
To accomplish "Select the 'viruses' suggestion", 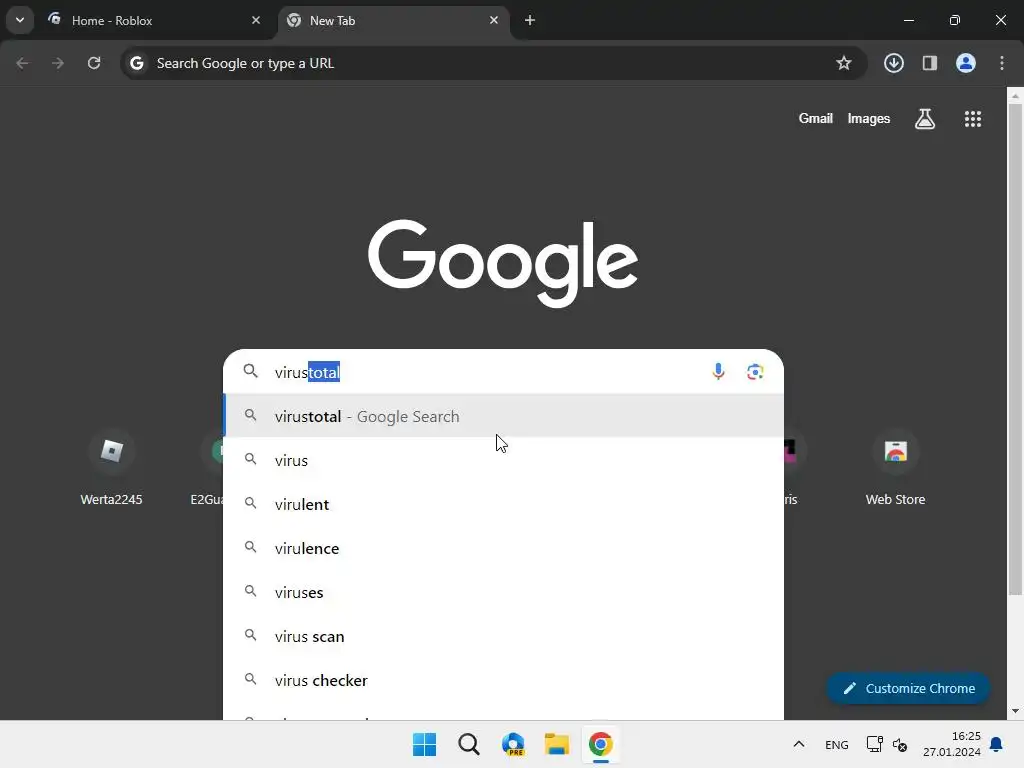I will click(503, 592).
